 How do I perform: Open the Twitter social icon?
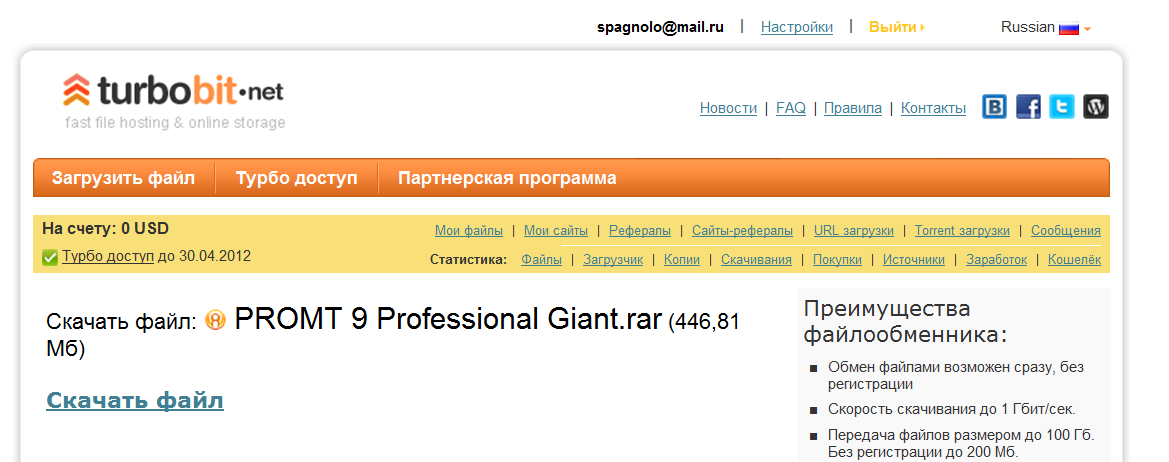[x=1062, y=107]
